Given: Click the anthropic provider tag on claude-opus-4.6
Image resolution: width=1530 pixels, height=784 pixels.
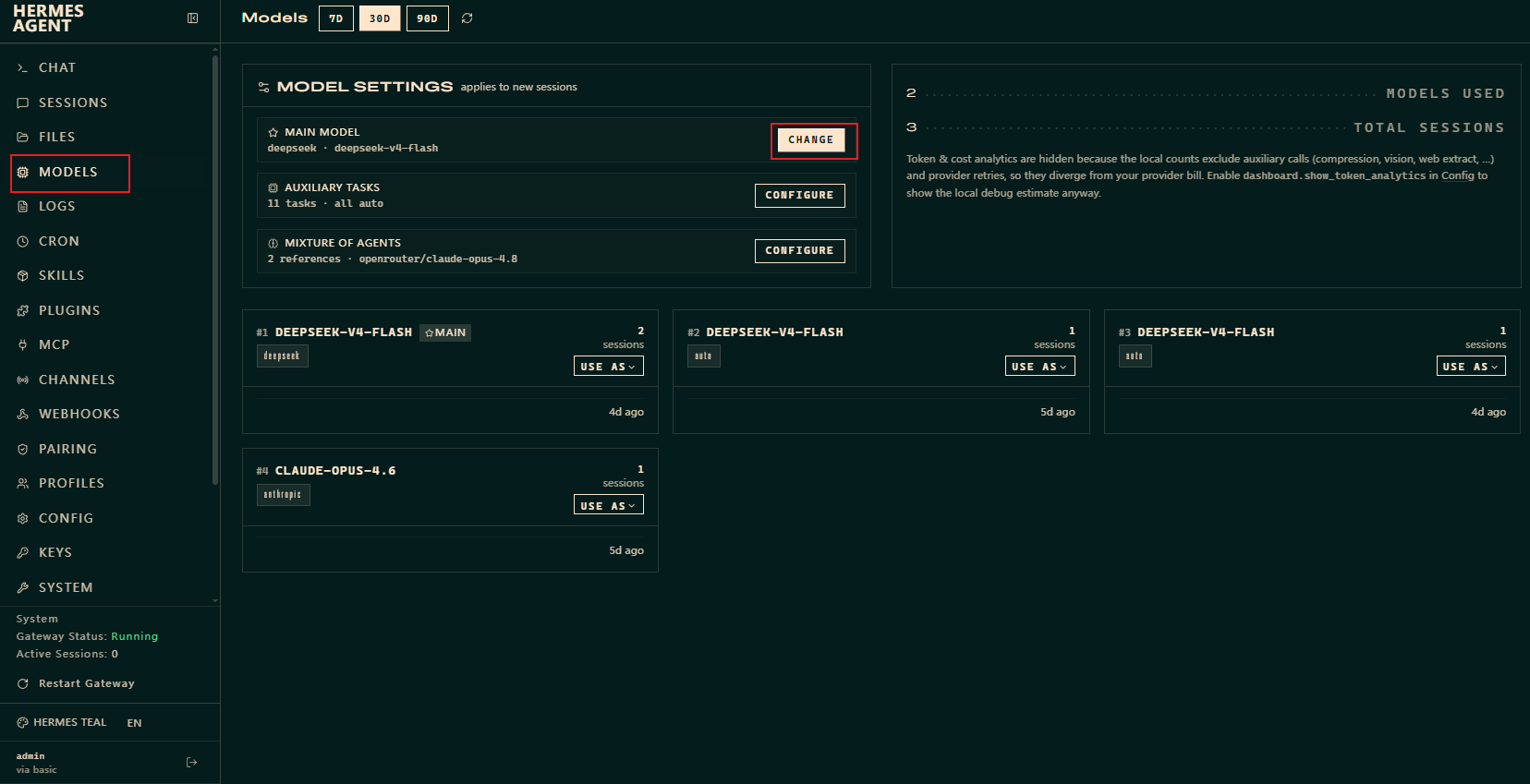Looking at the screenshot, I should coord(284,495).
